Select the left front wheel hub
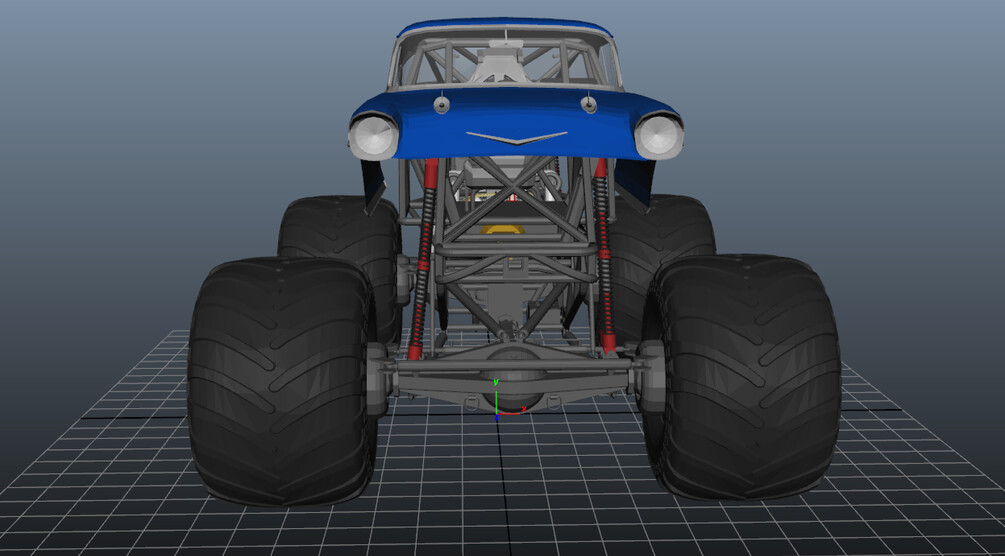Viewport: 1005px width, 556px height. tap(378, 378)
